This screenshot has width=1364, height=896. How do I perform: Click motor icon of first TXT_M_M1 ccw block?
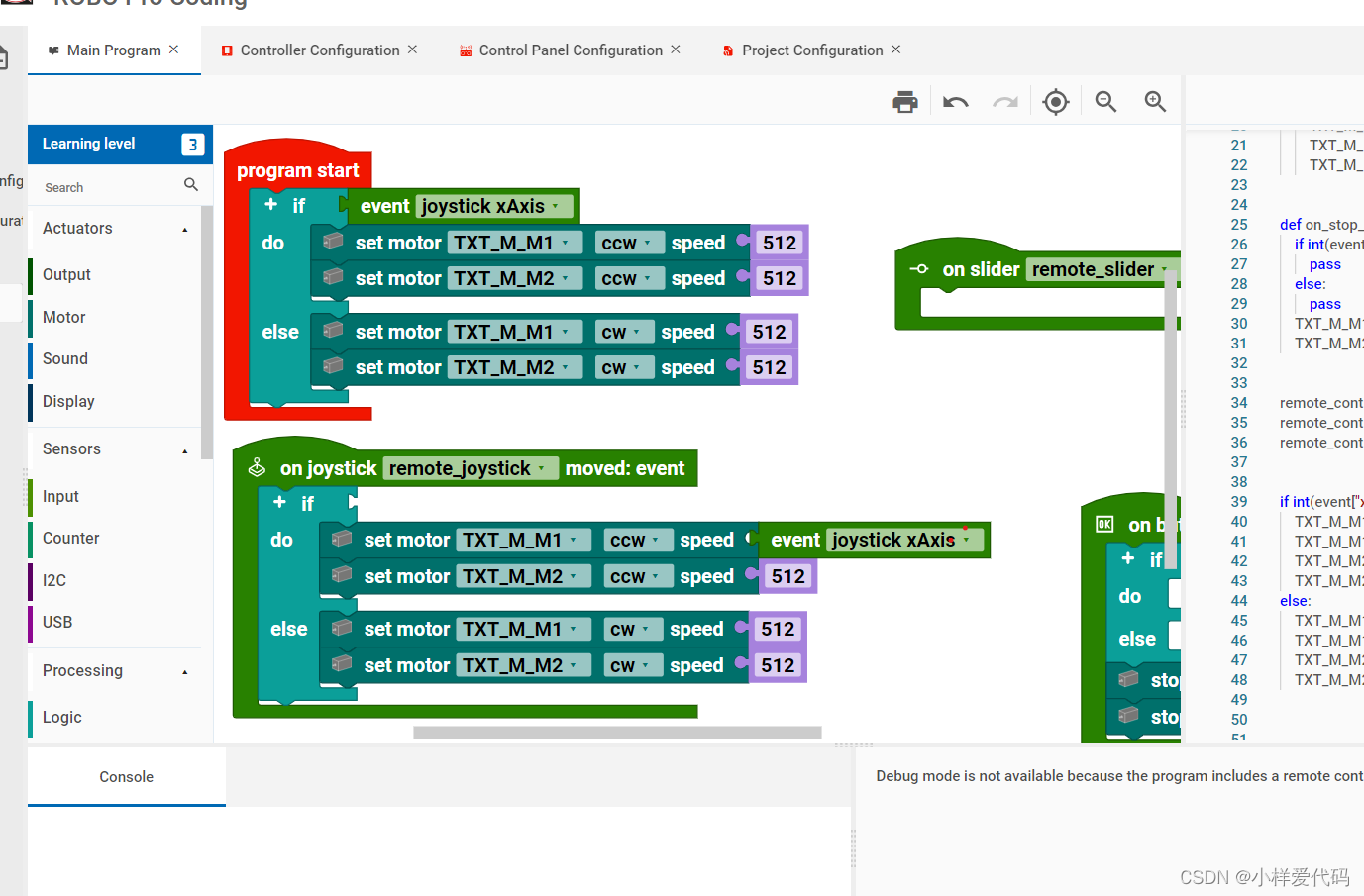click(334, 242)
